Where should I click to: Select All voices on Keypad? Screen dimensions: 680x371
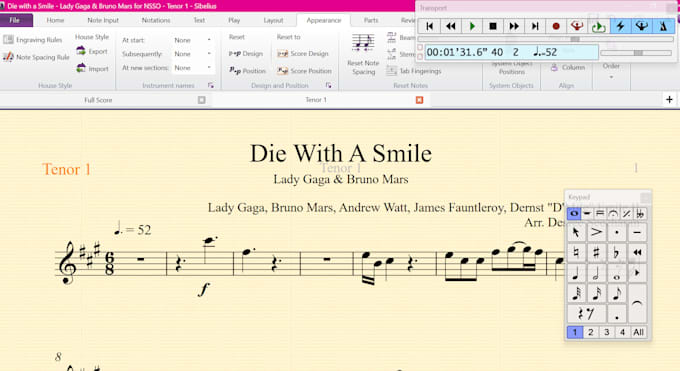point(638,332)
